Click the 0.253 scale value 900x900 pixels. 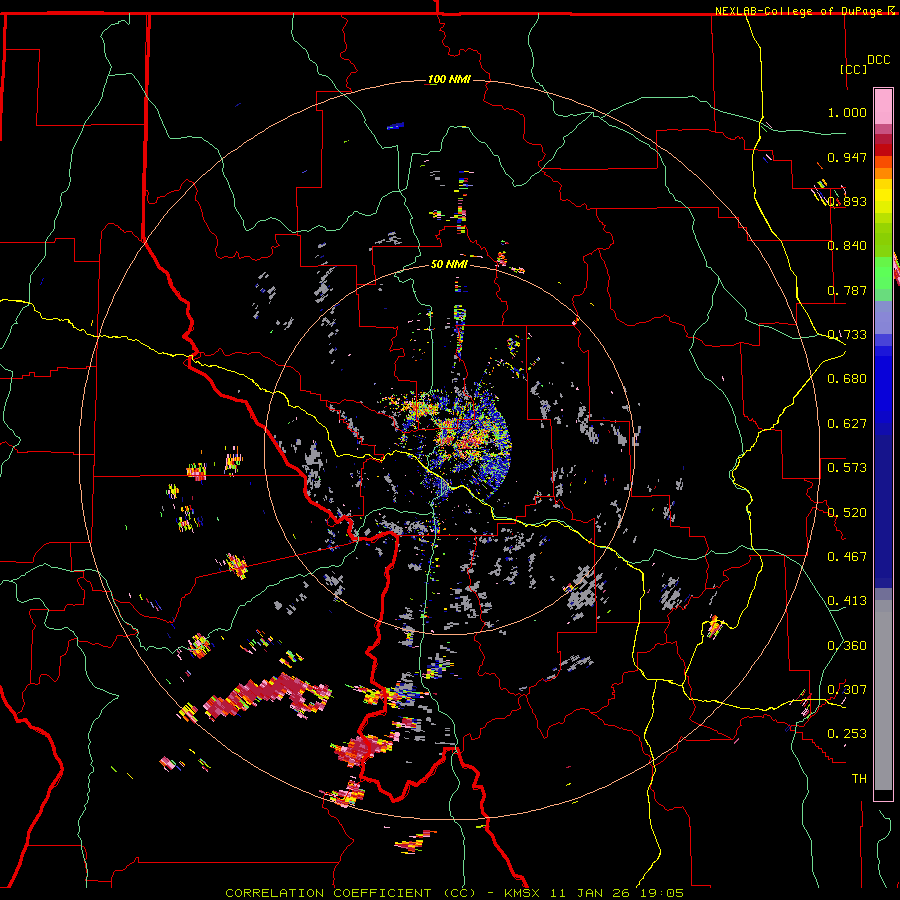[x=847, y=734]
